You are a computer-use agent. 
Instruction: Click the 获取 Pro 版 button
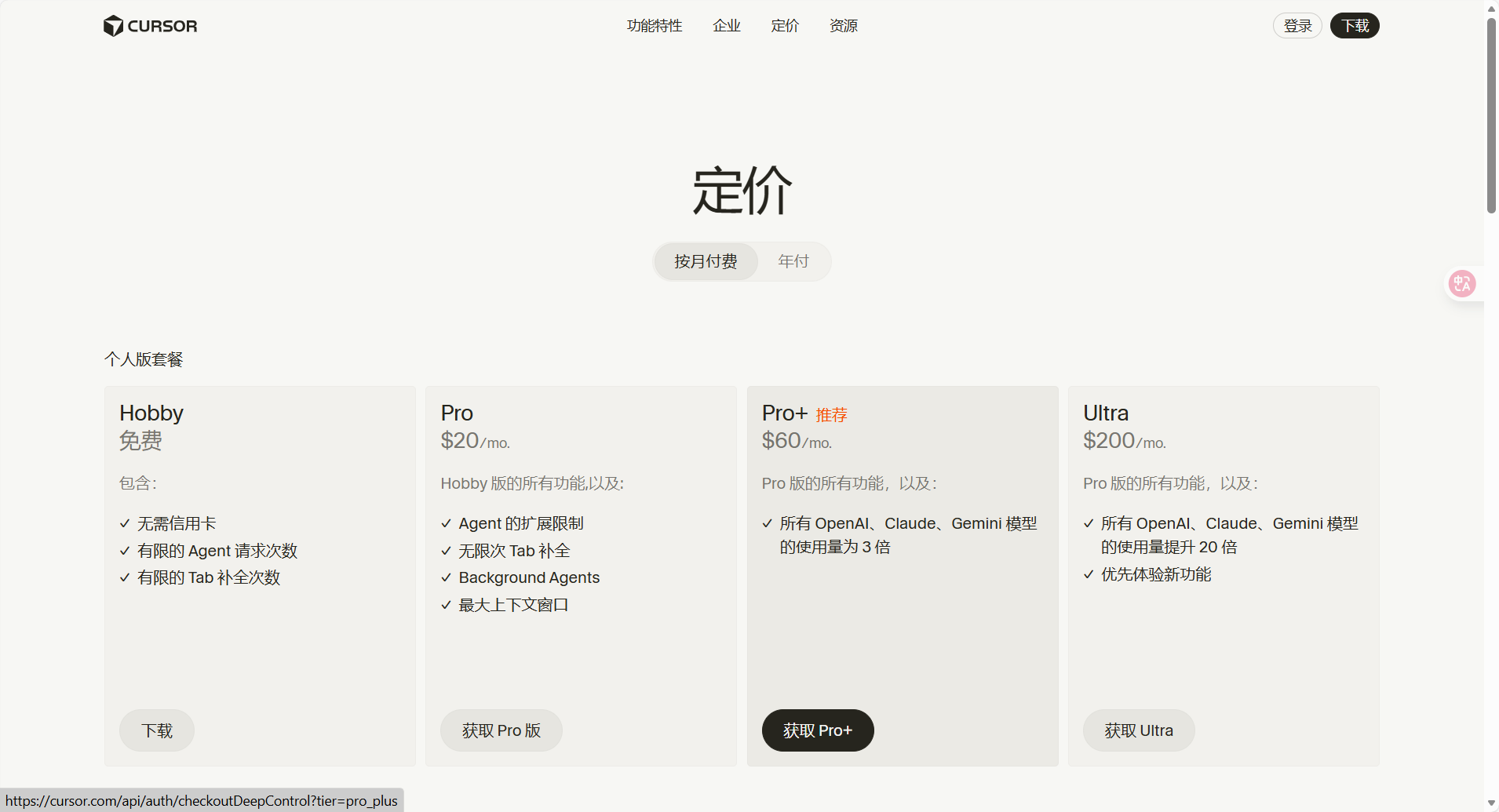(501, 730)
